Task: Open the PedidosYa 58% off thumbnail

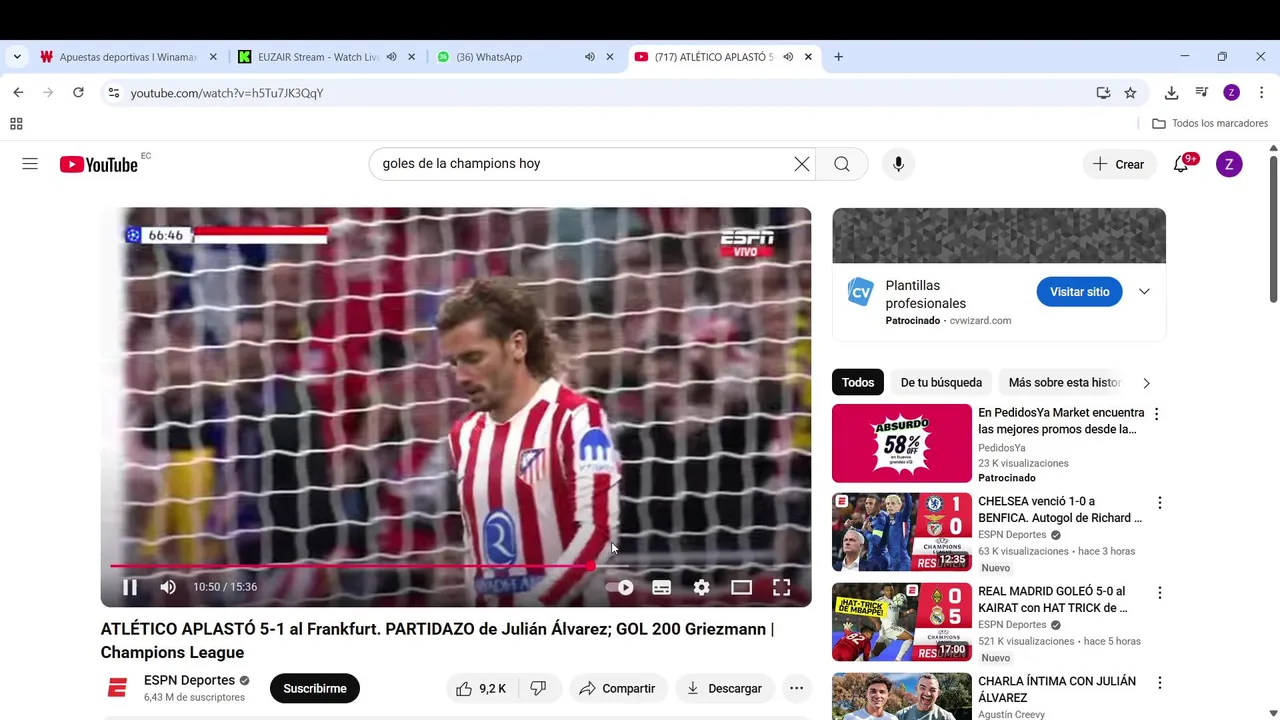Action: (x=901, y=443)
